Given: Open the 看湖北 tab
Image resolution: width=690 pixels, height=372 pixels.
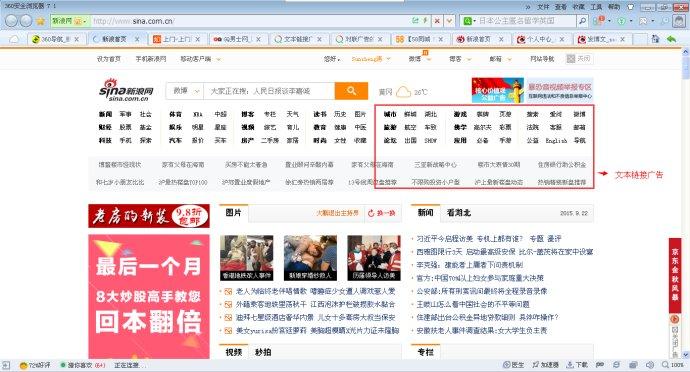Looking at the screenshot, I should [459, 213].
